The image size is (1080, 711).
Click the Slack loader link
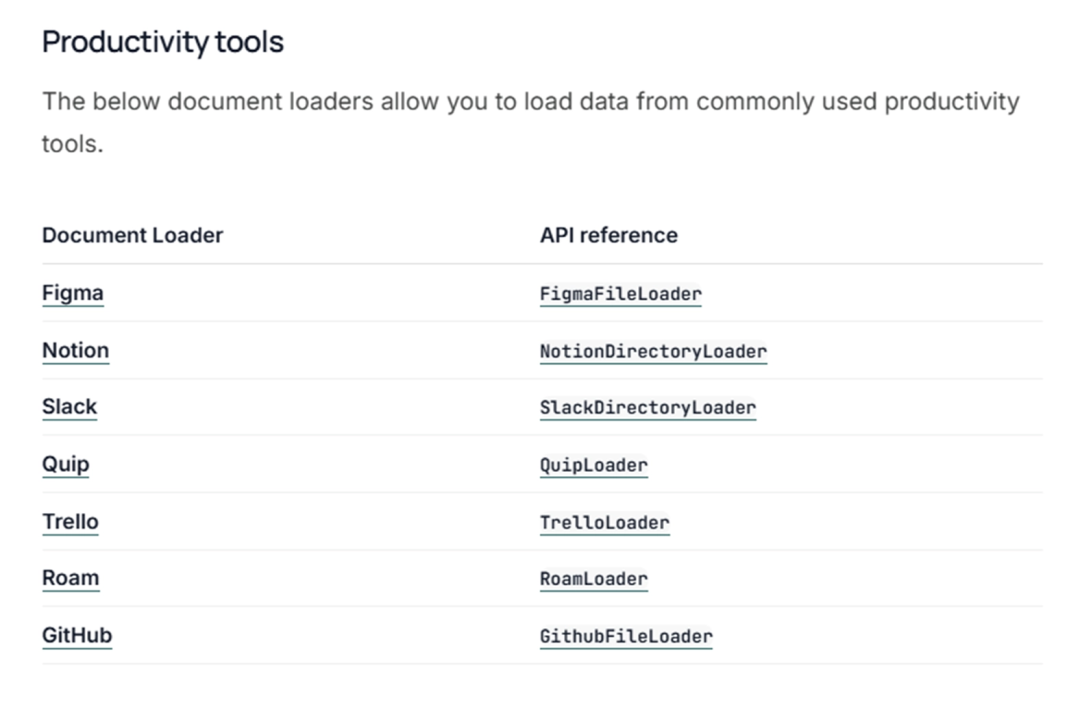click(69, 407)
